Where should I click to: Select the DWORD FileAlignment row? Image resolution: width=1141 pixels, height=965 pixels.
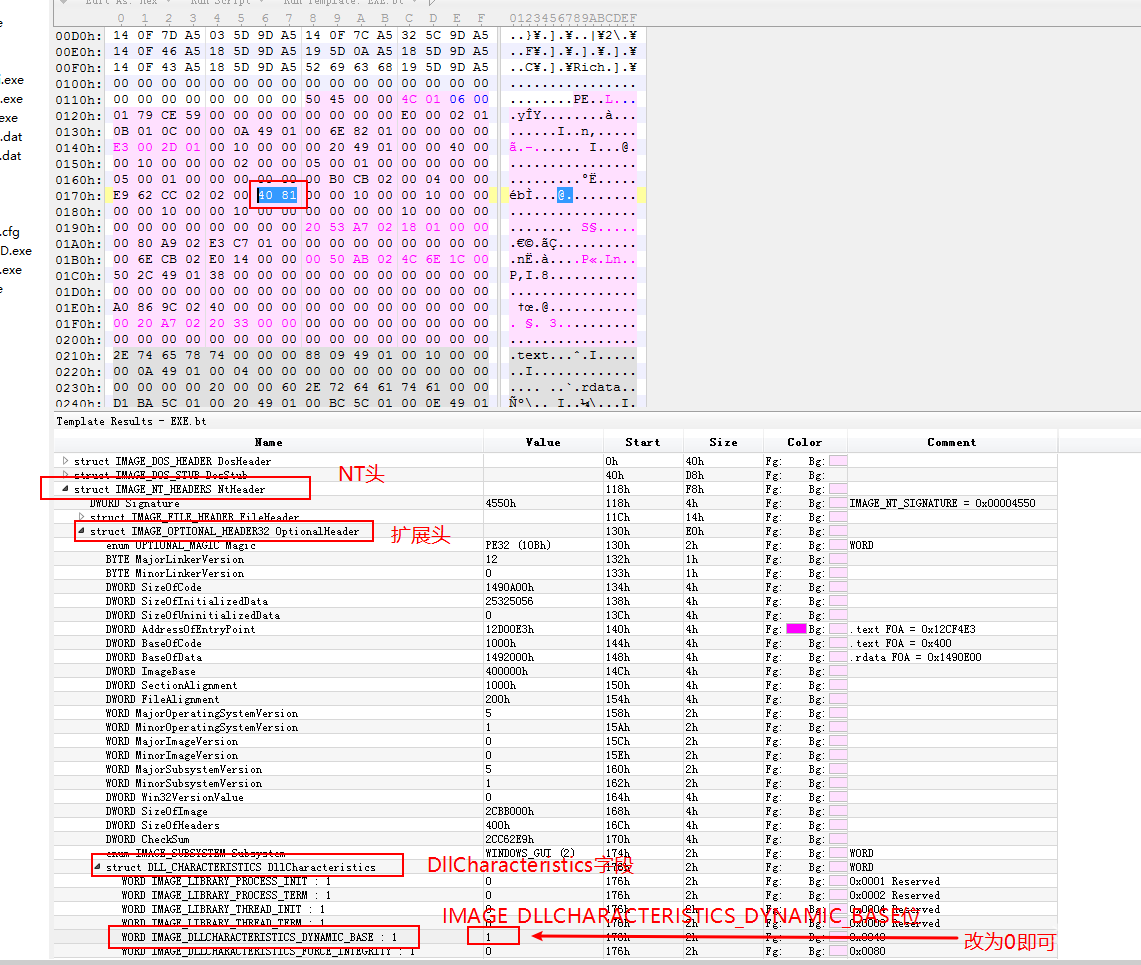555,699
